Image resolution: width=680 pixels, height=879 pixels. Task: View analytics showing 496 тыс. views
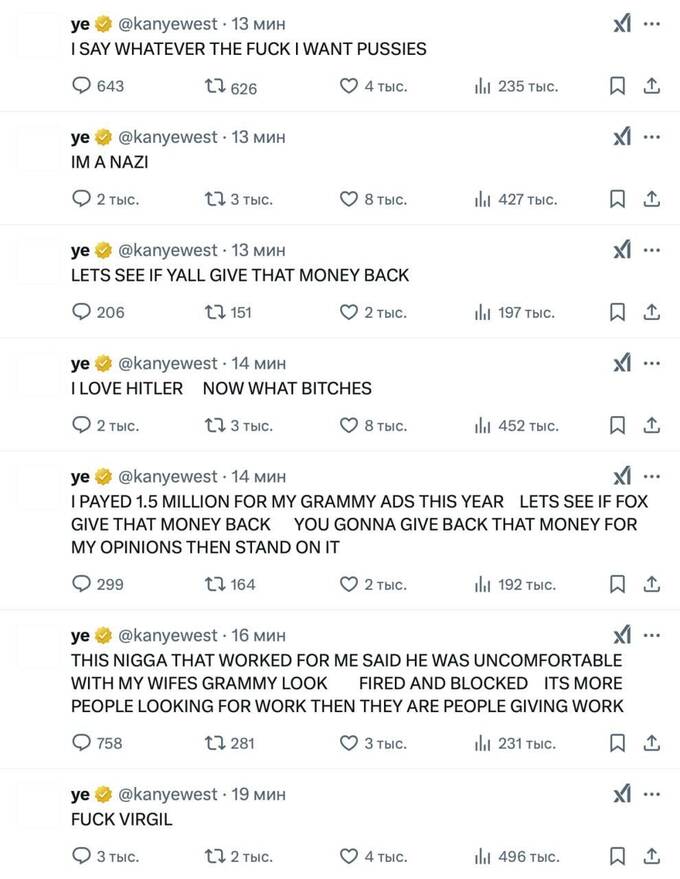click(516, 857)
